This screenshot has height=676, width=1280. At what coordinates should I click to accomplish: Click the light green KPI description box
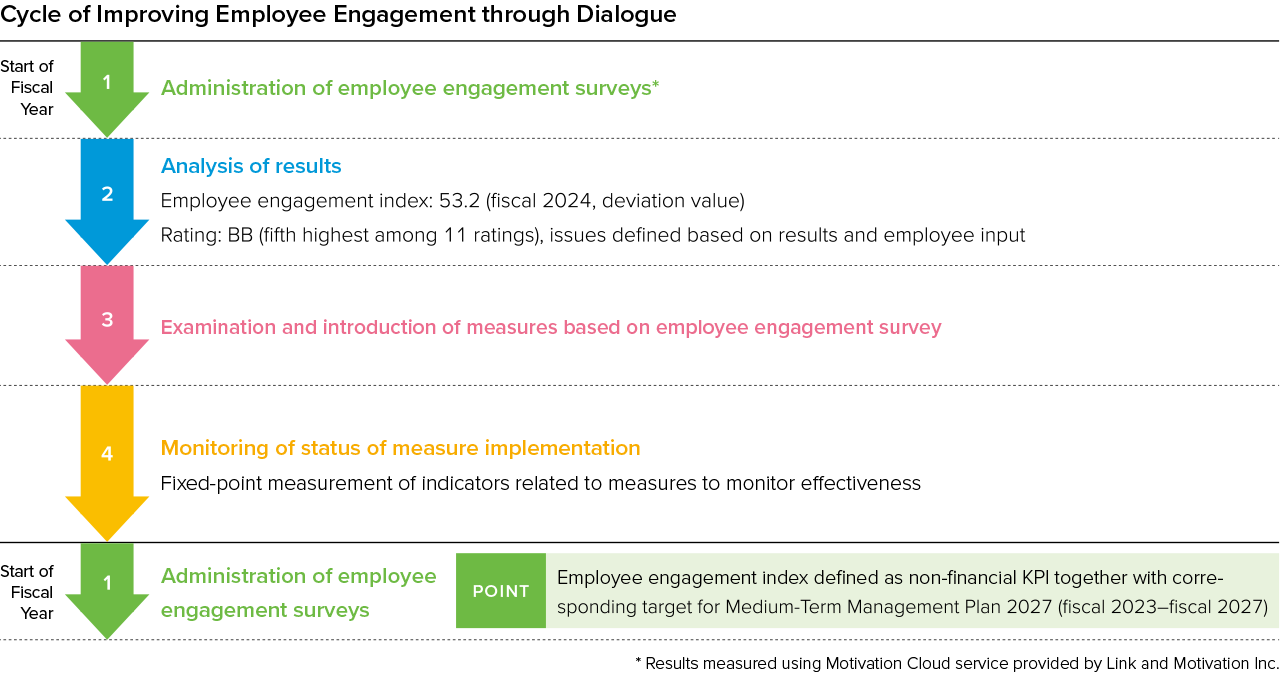click(912, 591)
